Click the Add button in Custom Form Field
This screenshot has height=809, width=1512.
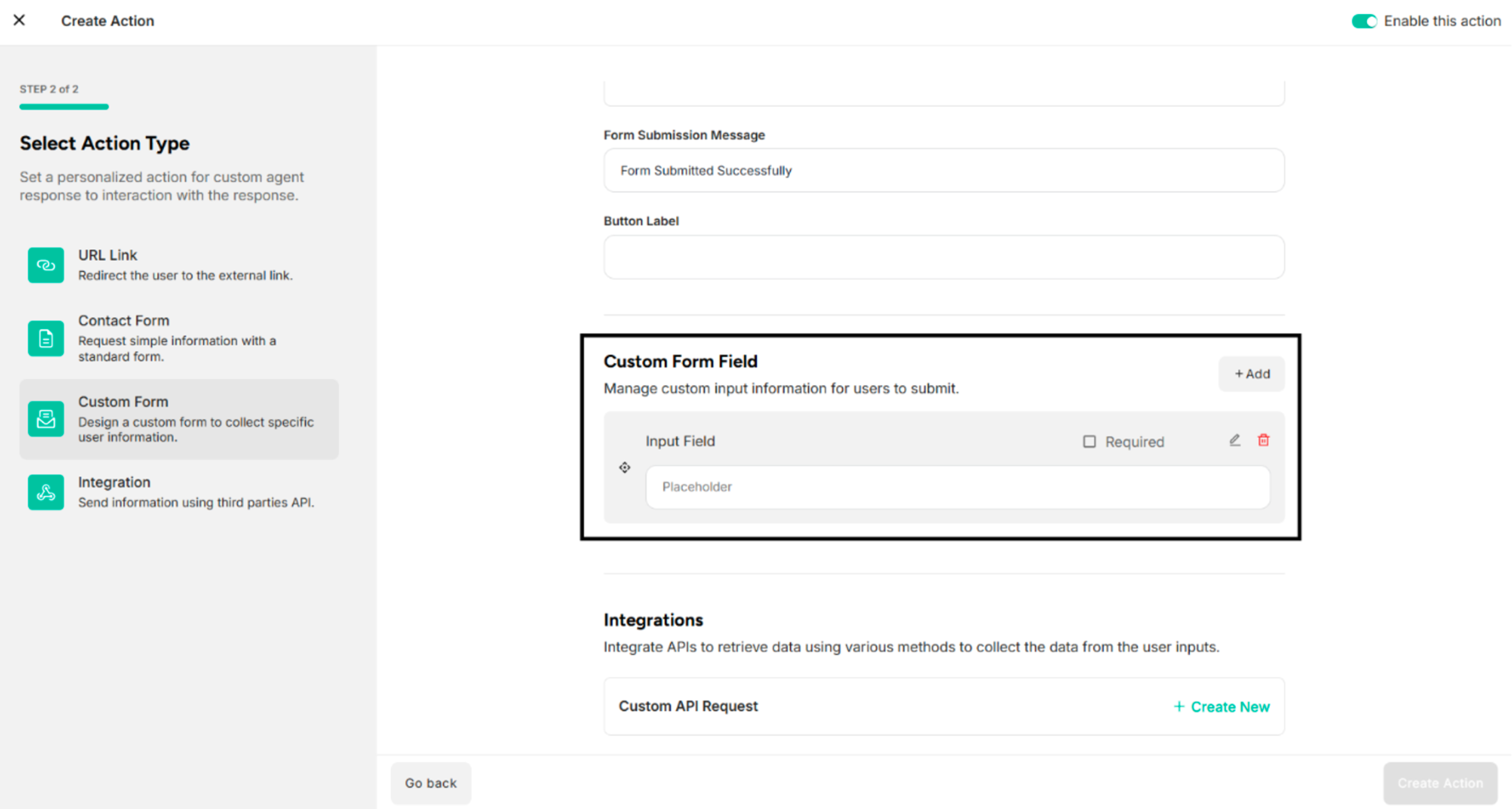1251,374
